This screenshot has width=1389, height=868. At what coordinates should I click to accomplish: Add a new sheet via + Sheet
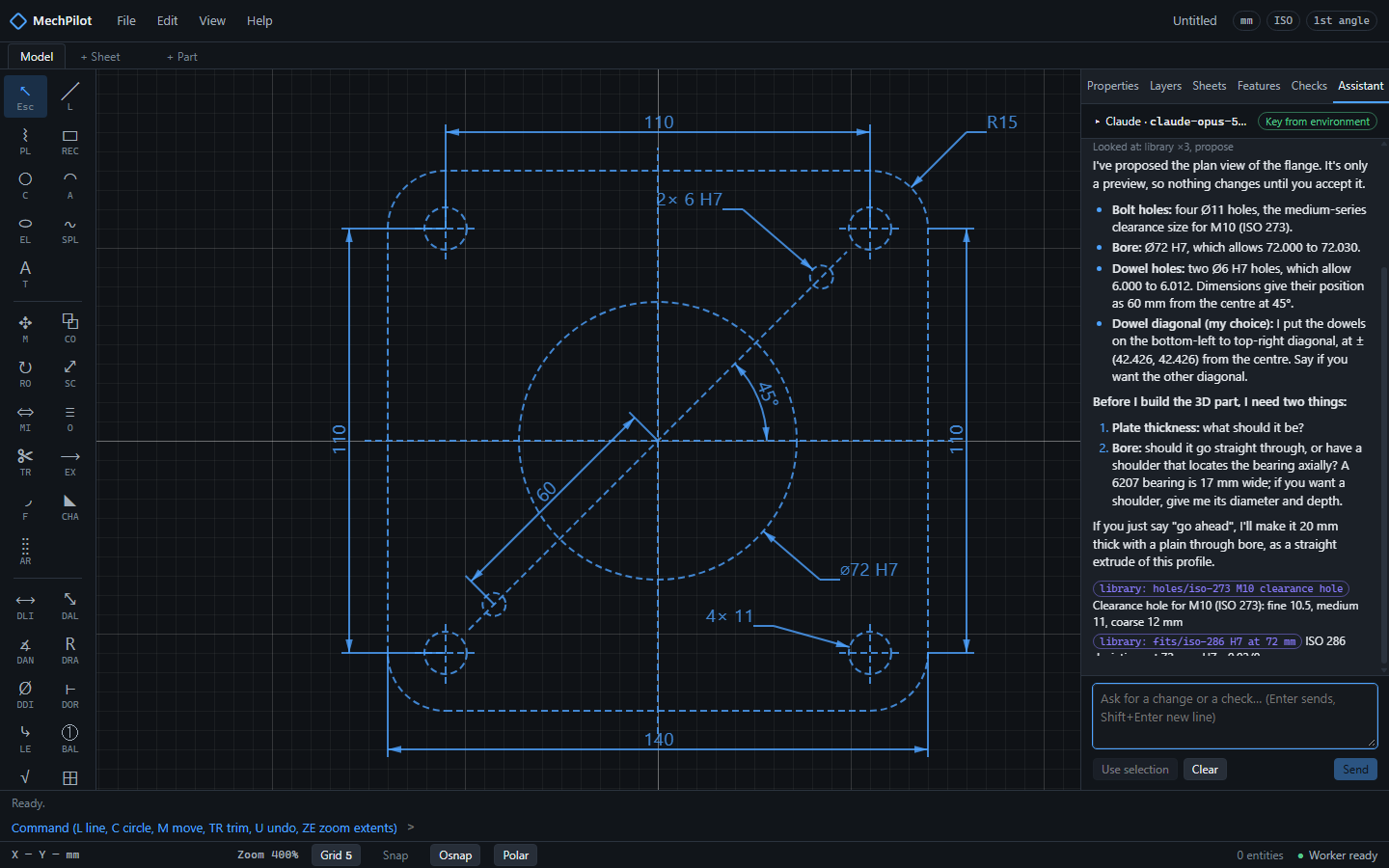(x=100, y=57)
